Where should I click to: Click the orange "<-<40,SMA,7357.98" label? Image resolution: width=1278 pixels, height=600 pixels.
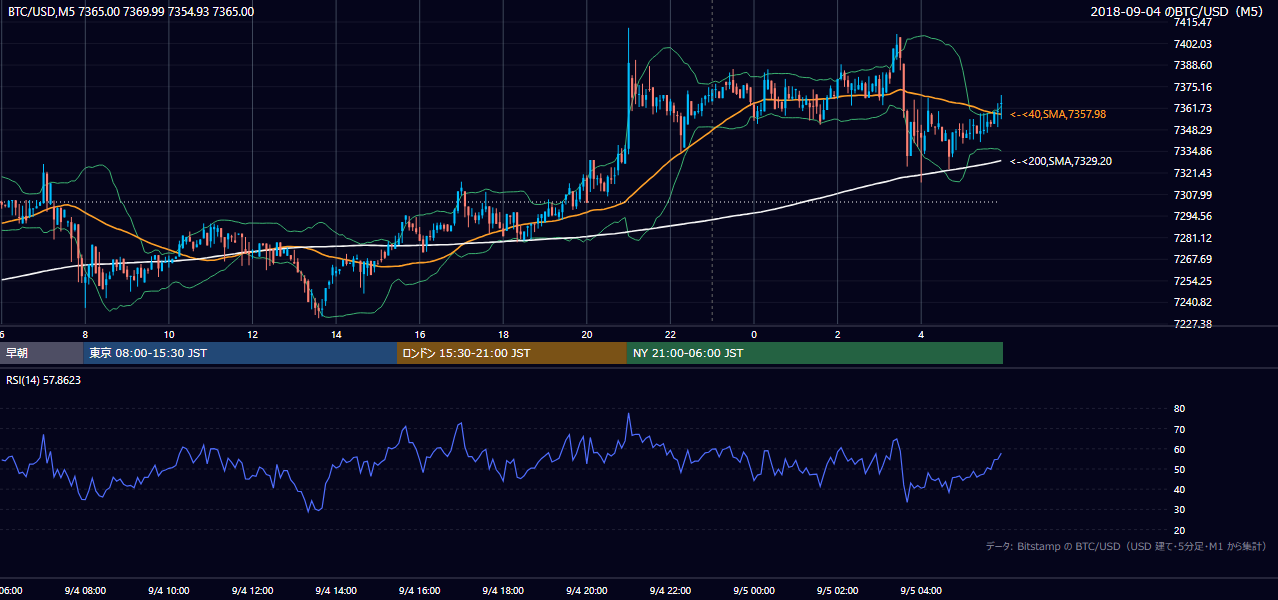[x=1058, y=115]
